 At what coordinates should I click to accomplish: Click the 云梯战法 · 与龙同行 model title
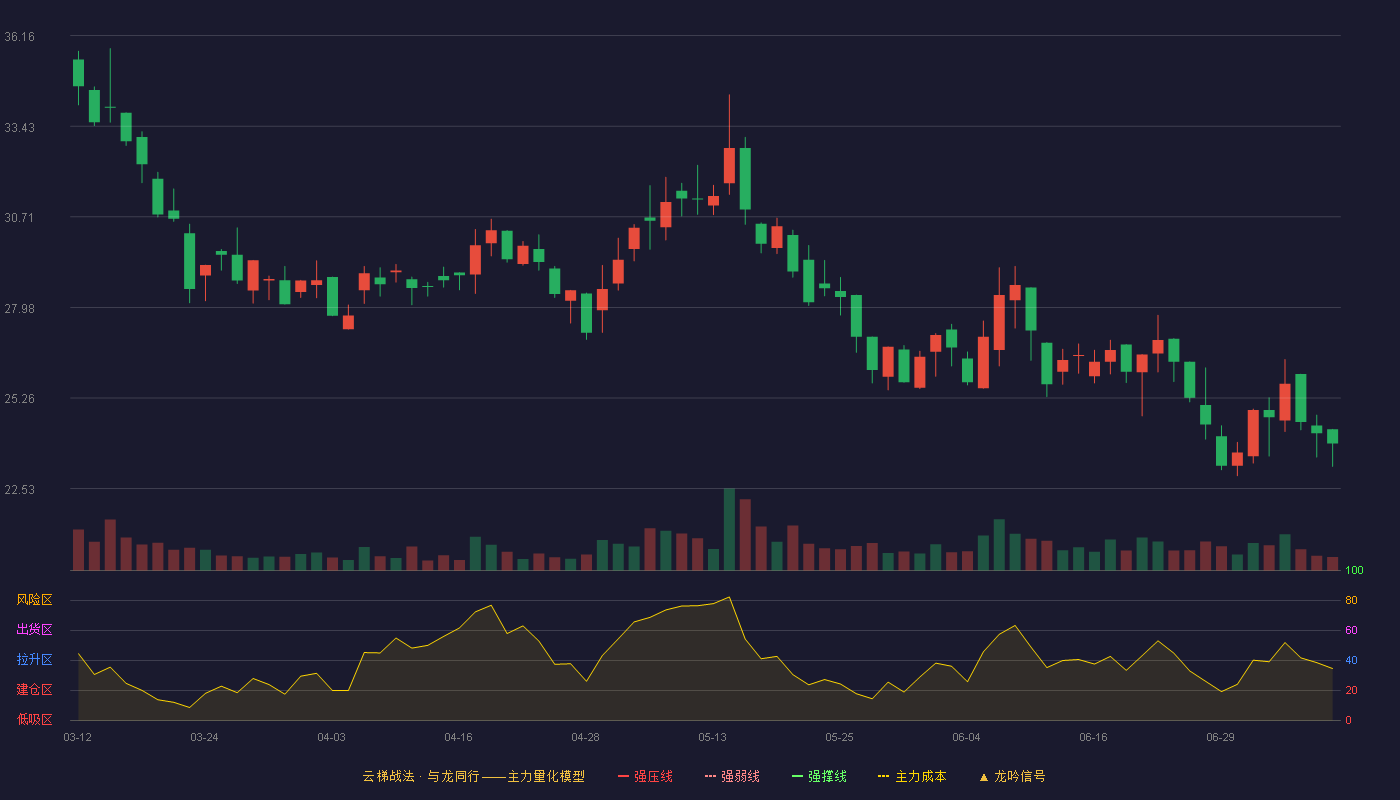click(x=474, y=776)
